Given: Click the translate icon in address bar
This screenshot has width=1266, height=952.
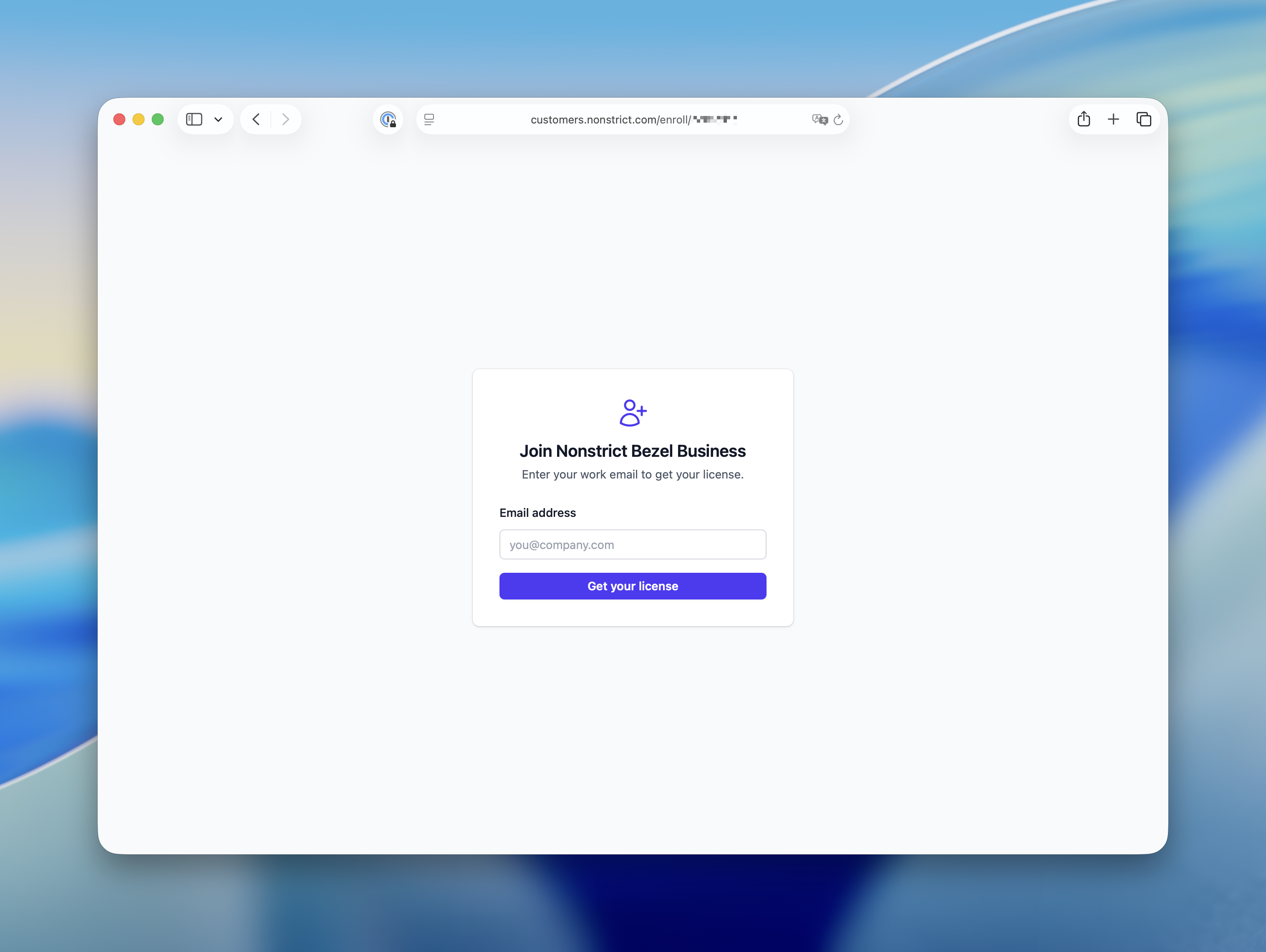Looking at the screenshot, I should click(820, 120).
